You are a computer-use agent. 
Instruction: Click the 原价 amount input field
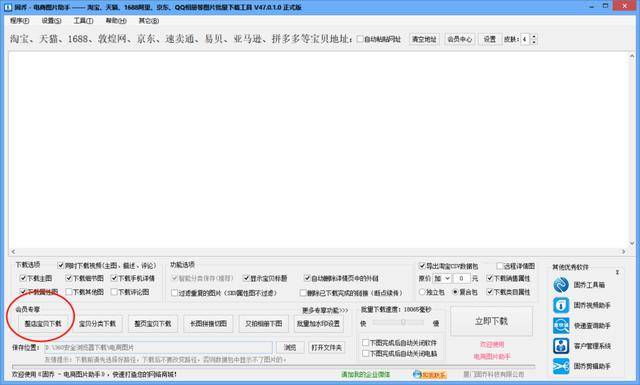click(x=462, y=278)
